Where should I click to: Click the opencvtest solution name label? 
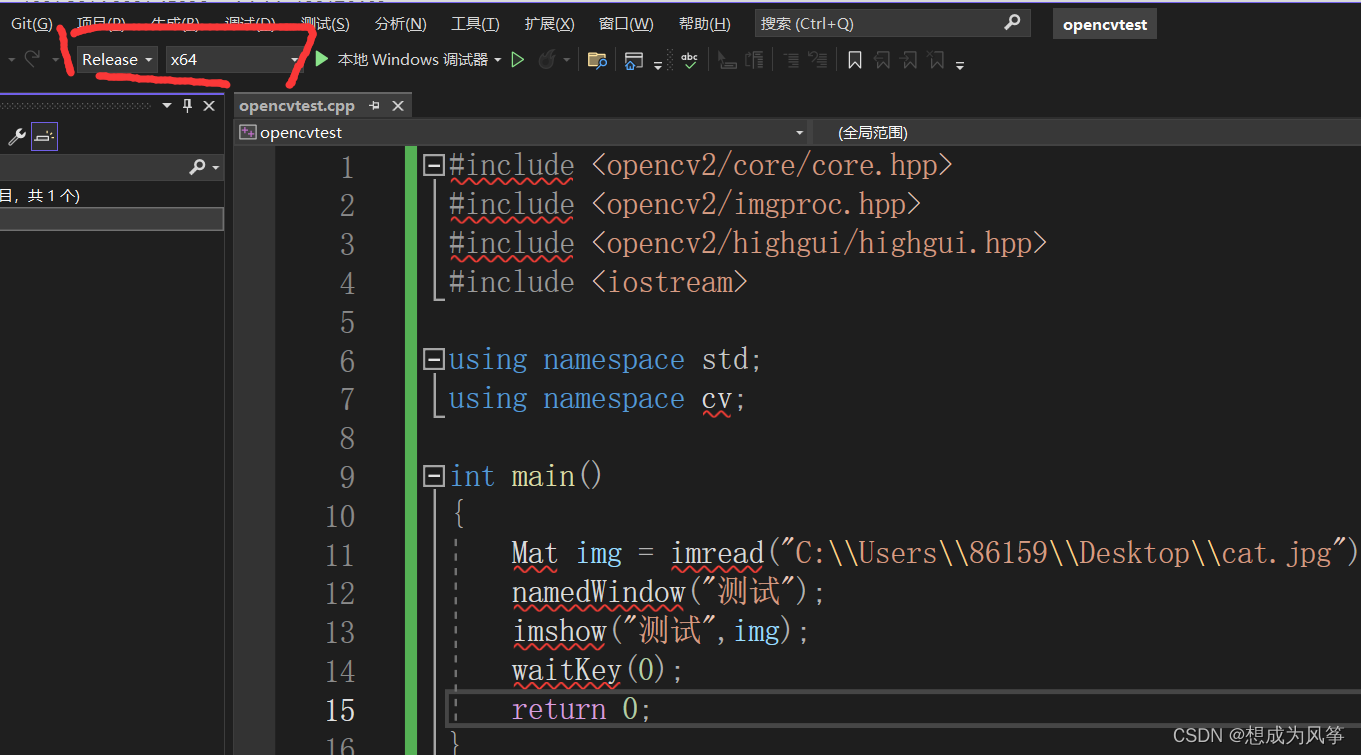pyautogui.click(x=1105, y=24)
